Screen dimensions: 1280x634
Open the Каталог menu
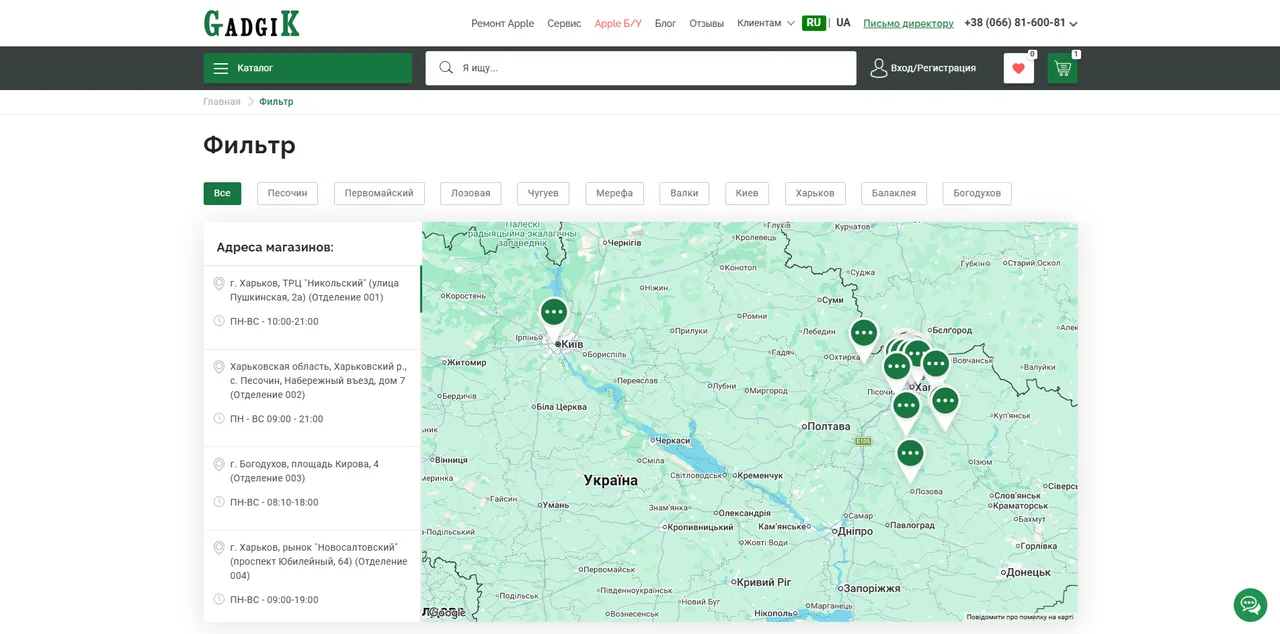308,68
